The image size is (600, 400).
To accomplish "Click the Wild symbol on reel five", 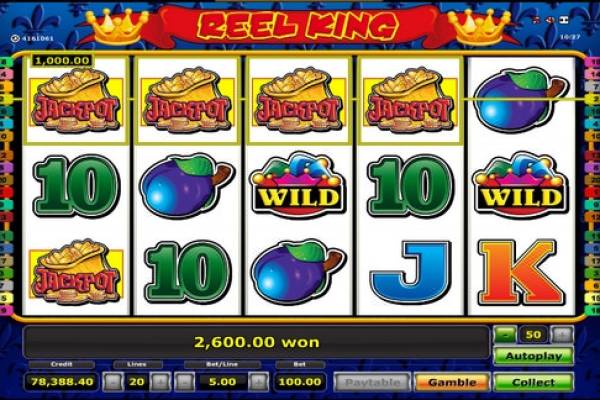I will click(520, 185).
